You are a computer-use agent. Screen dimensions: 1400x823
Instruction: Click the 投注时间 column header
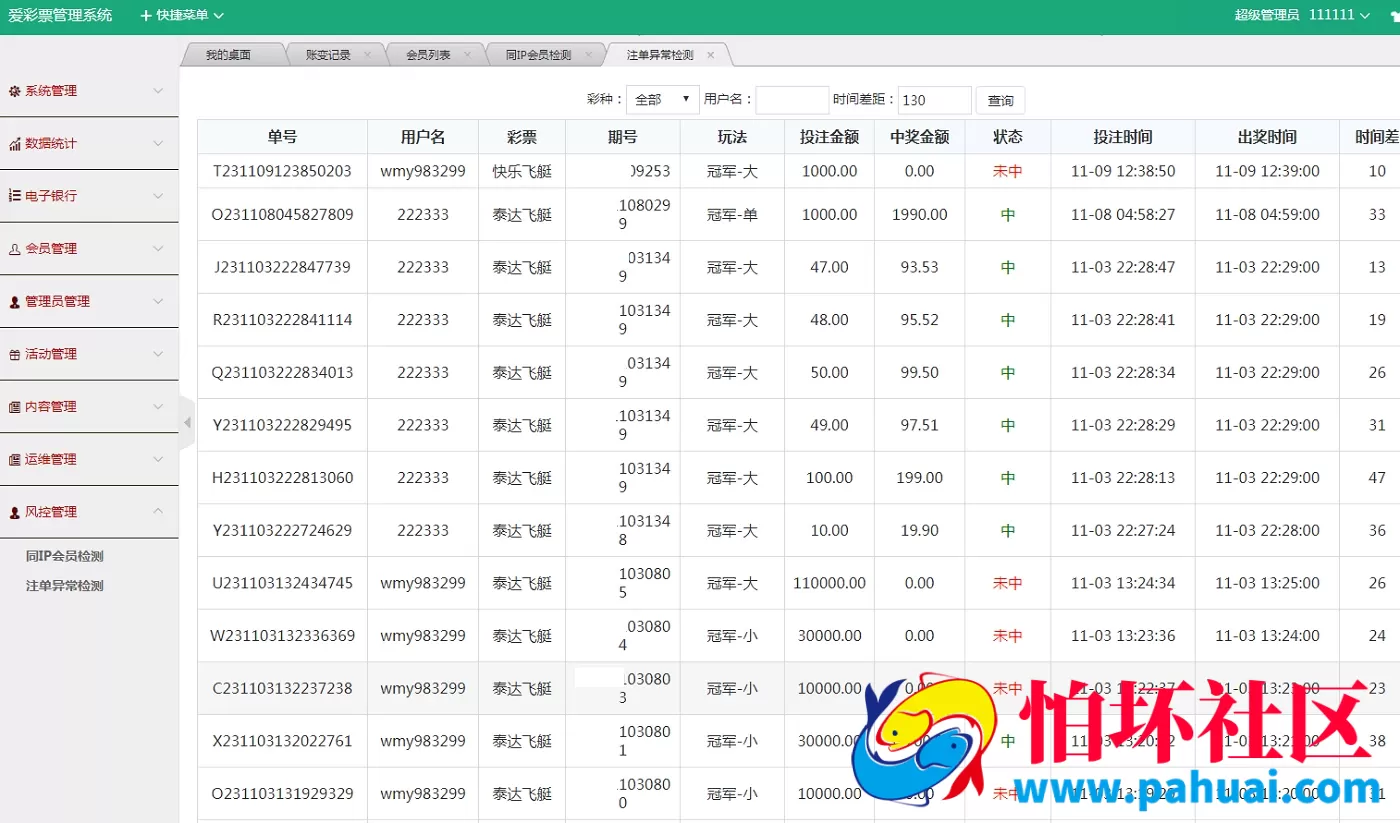point(1123,137)
